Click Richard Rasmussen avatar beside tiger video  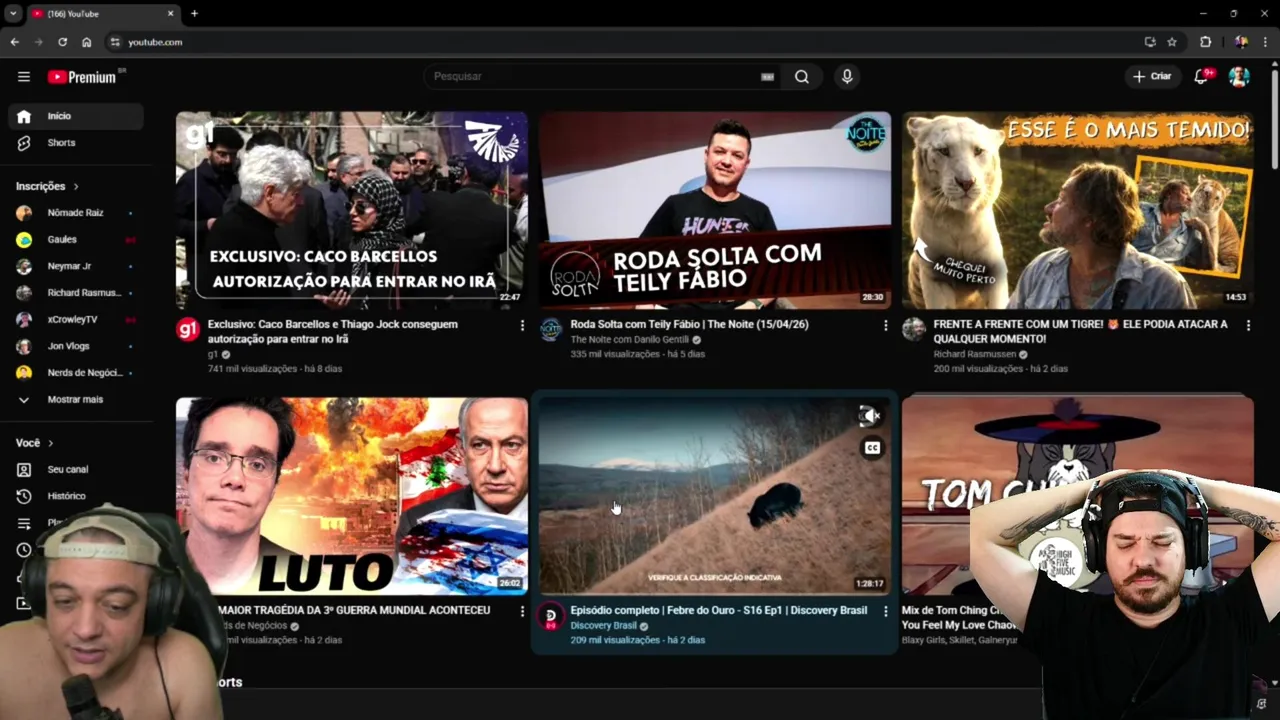(914, 330)
